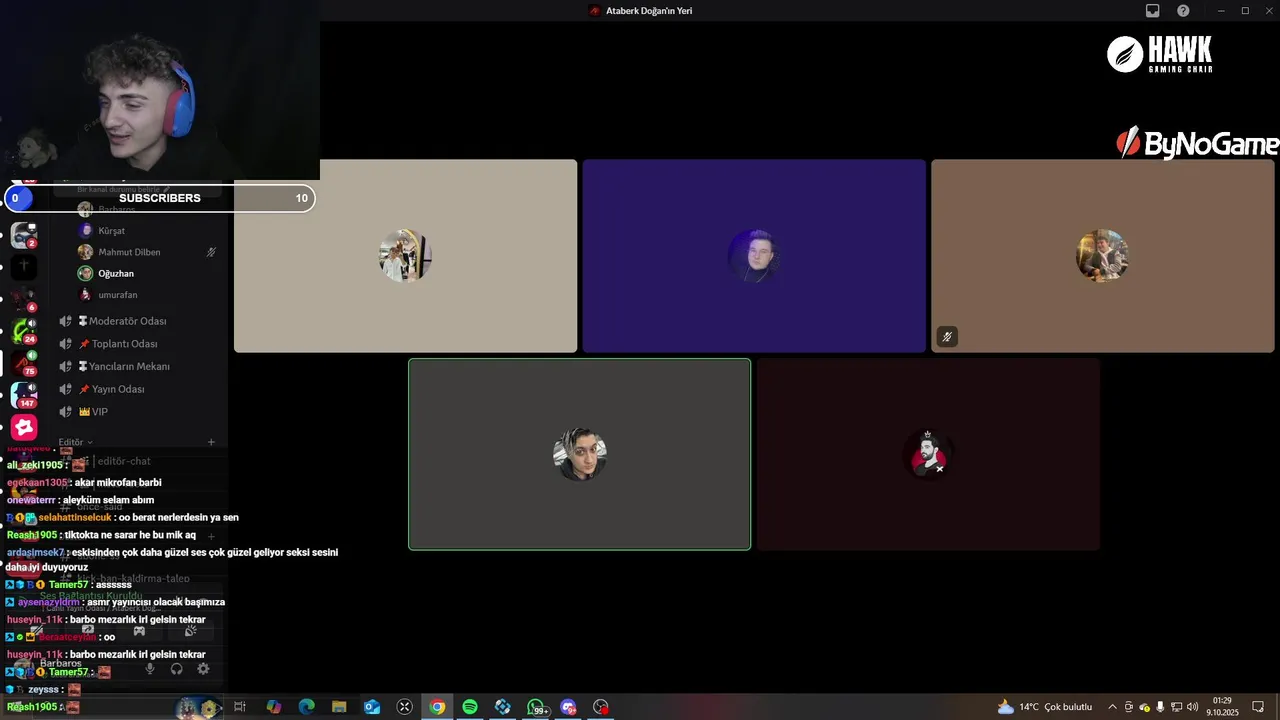Screen dimensions: 1280x720
Task: Open server icon with badge 24
Action: click(24, 331)
